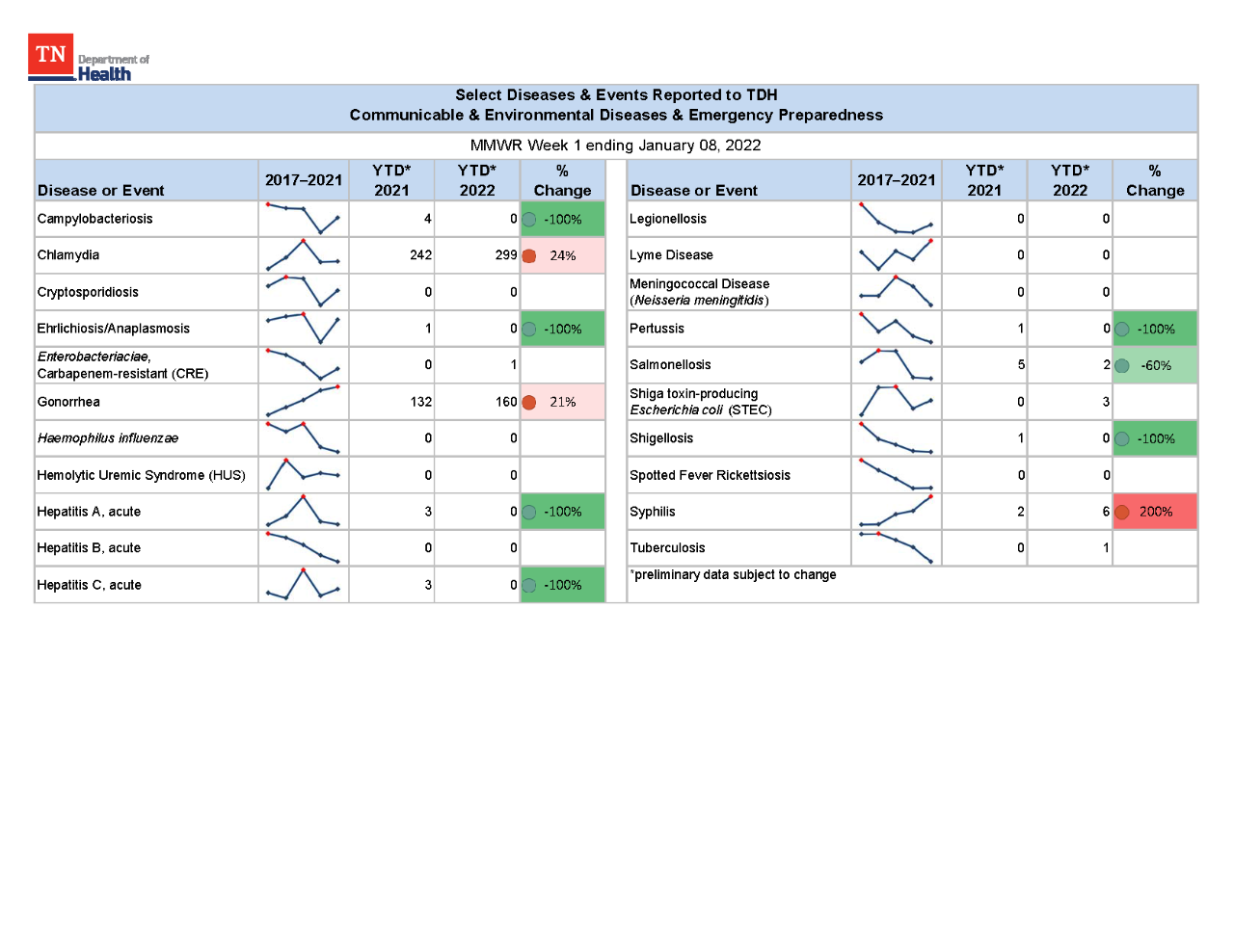Screen dimensions: 1234x952
Task: Click the 'Carbapenem-resistant (CRE)' label
Action: click(122, 374)
